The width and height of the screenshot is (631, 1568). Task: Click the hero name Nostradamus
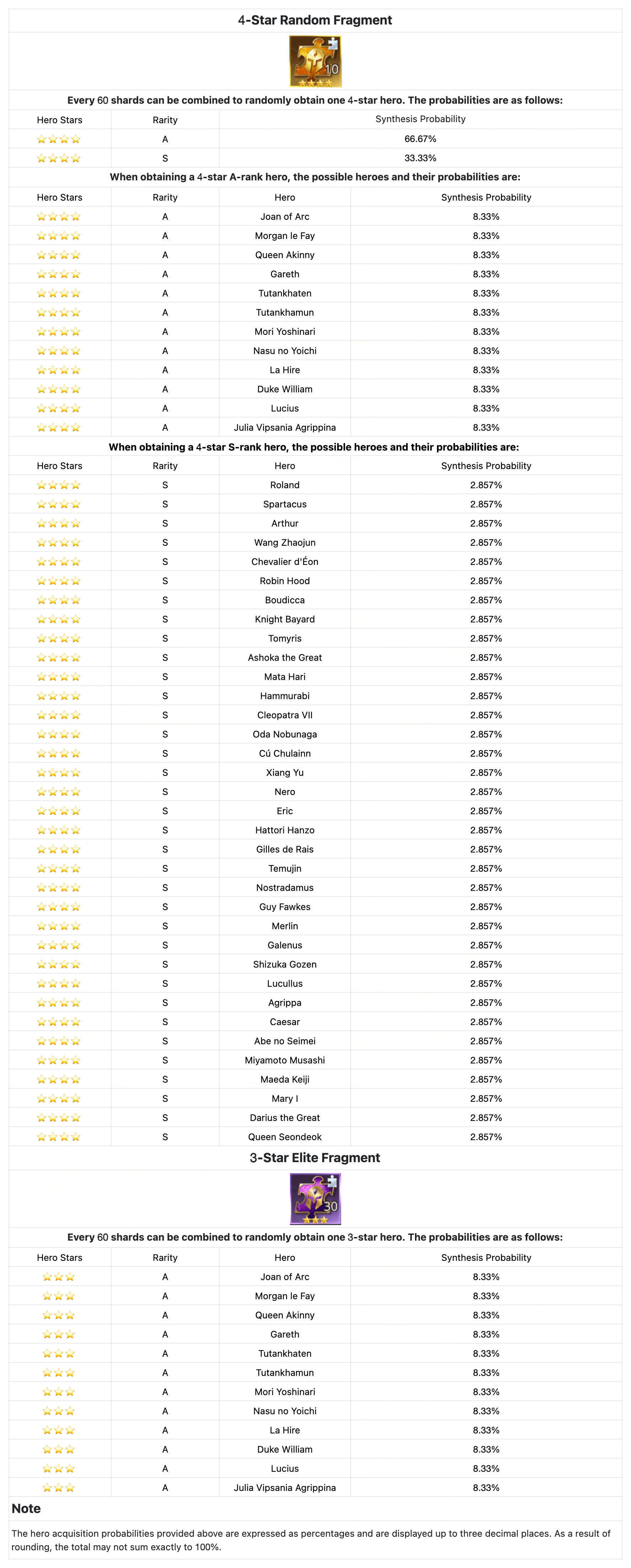[x=285, y=887]
